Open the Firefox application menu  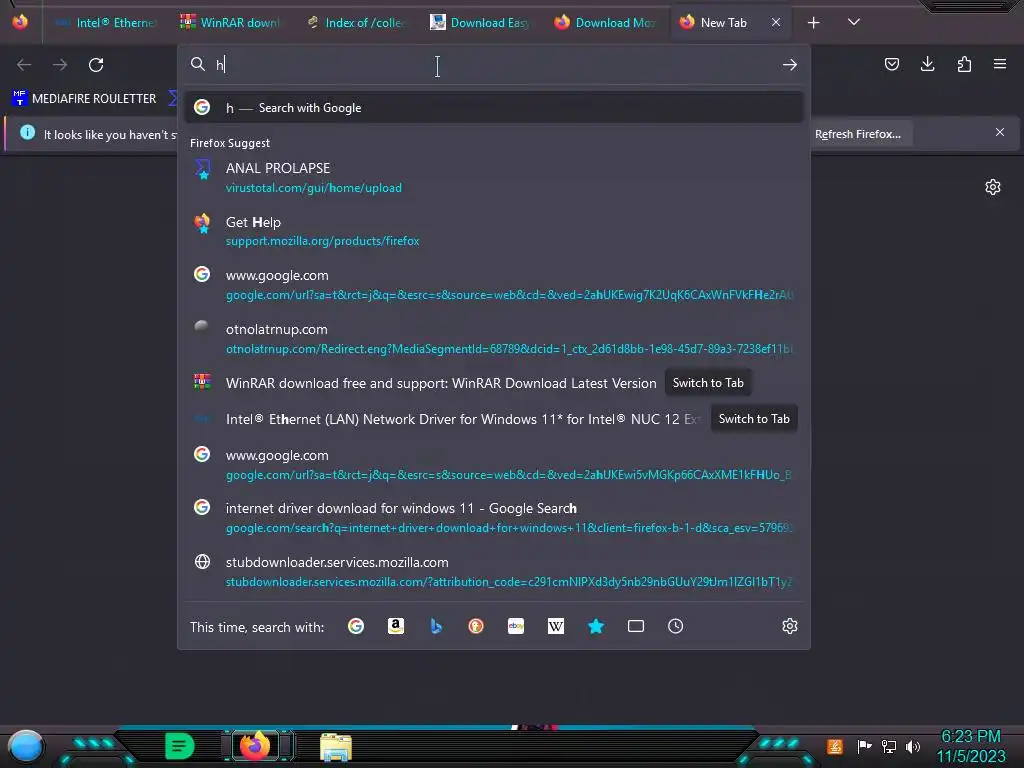(1000, 64)
